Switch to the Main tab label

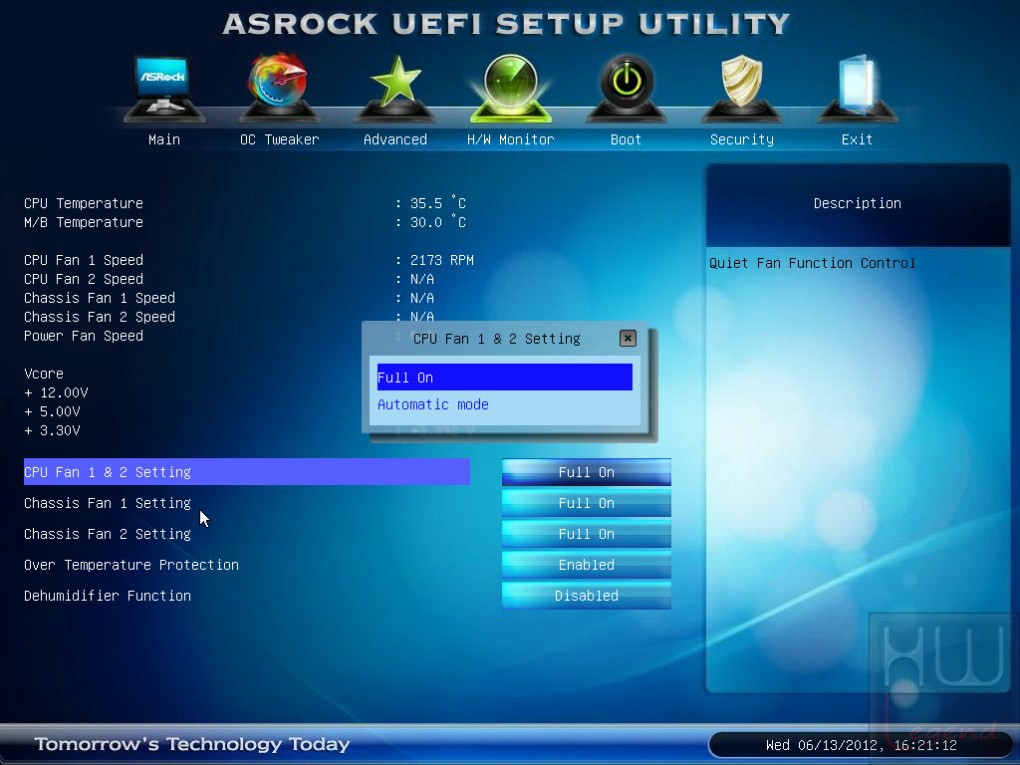click(164, 139)
